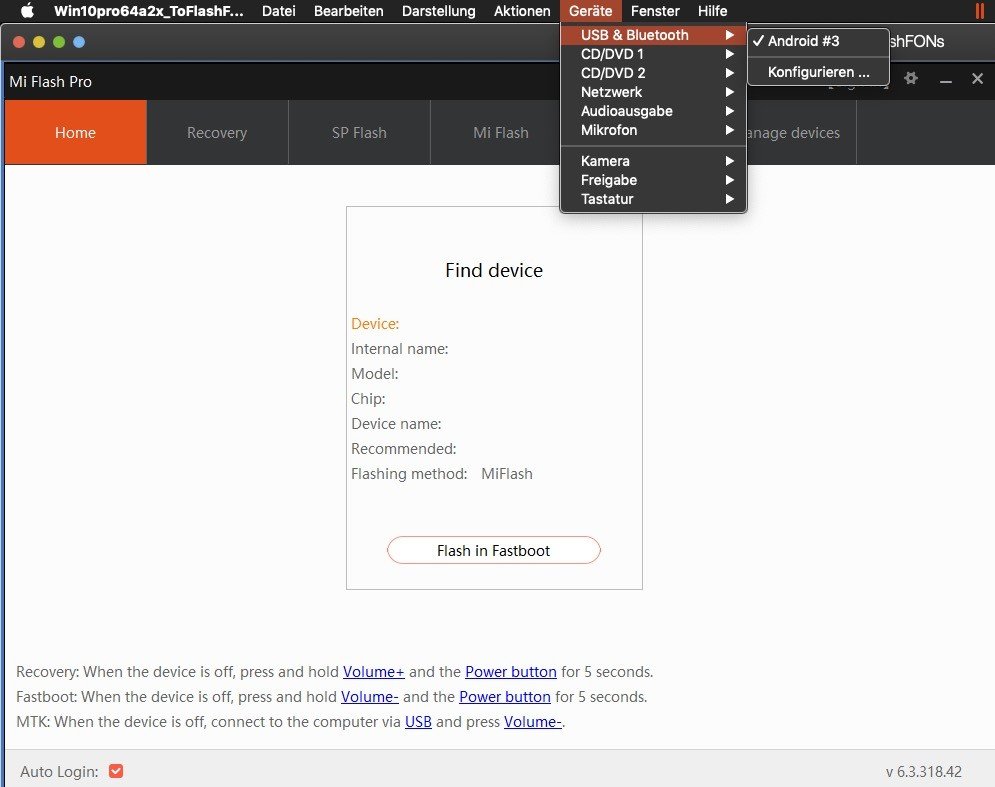
Task: Open the Win10pro64a2x app menu
Action: [148, 11]
